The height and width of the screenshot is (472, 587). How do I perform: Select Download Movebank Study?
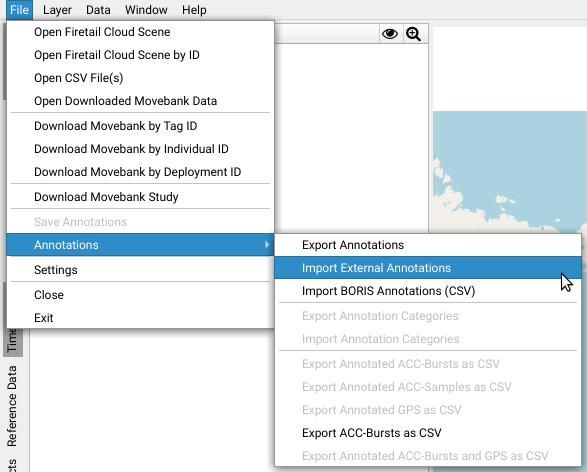140,197
